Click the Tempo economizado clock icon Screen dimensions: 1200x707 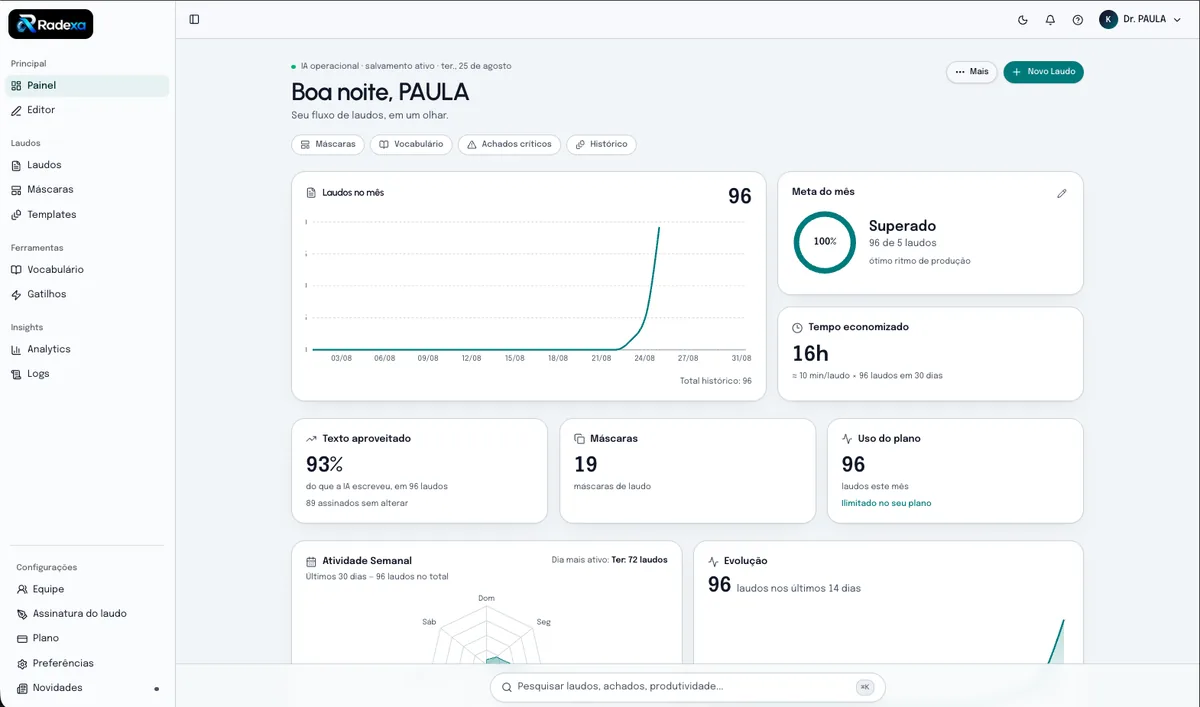point(797,328)
